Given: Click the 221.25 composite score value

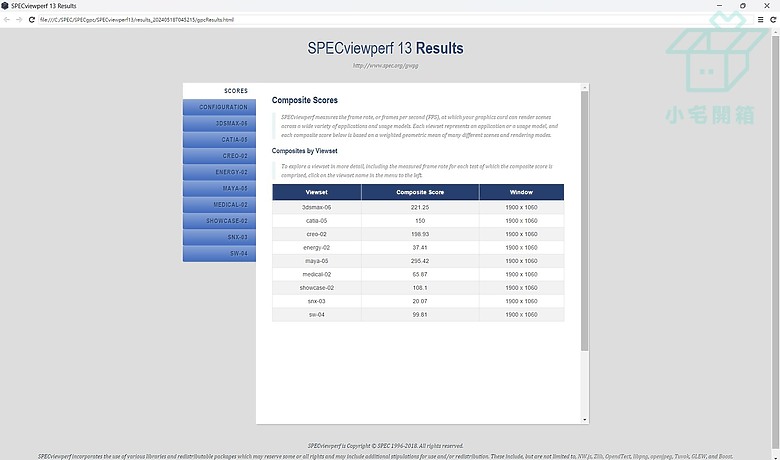Looking at the screenshot, I should [x=420, y=207].
